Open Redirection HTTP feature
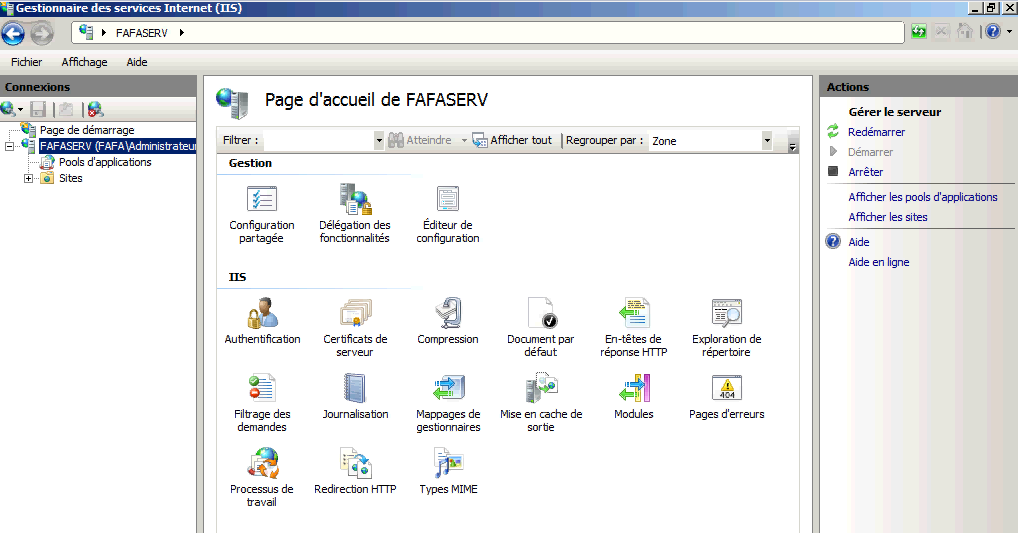 click(x=355, y=471)
